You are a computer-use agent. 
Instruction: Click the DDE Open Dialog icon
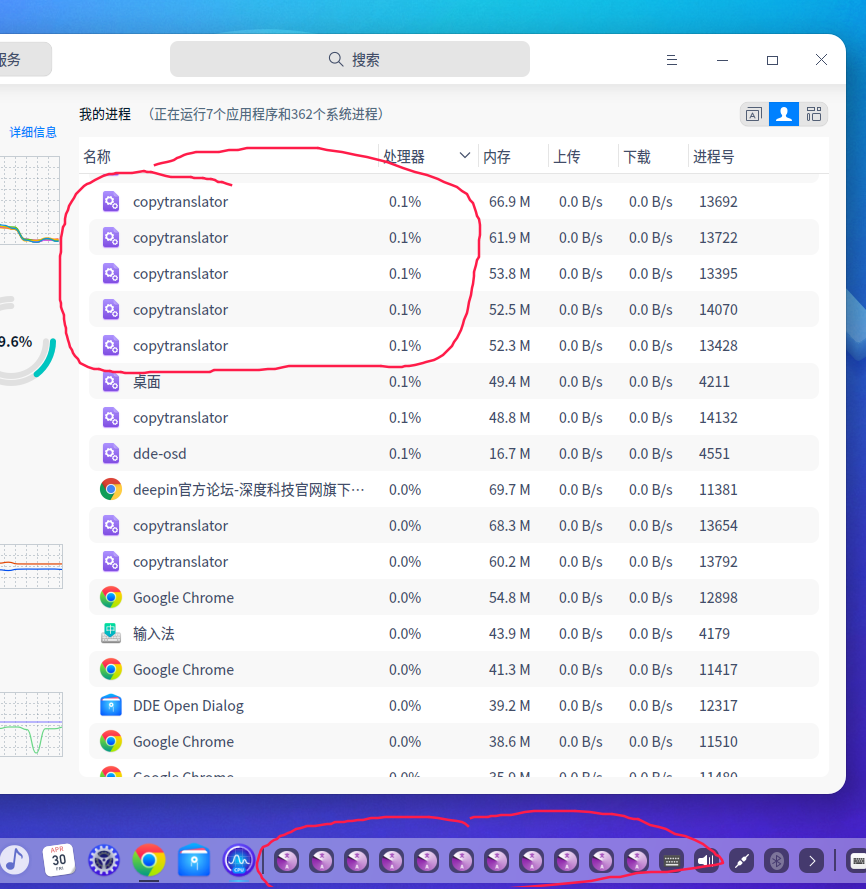(x=111, y=705)
